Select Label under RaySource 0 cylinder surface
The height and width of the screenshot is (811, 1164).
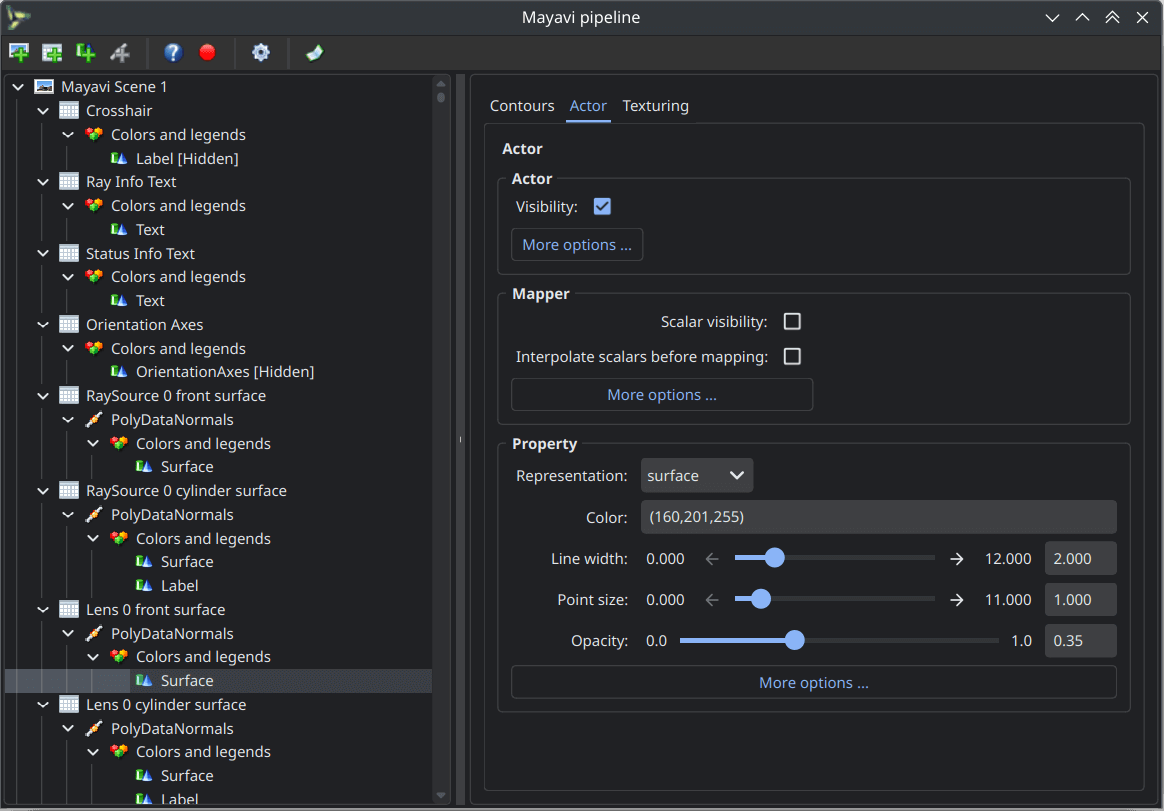pos(180,585)
